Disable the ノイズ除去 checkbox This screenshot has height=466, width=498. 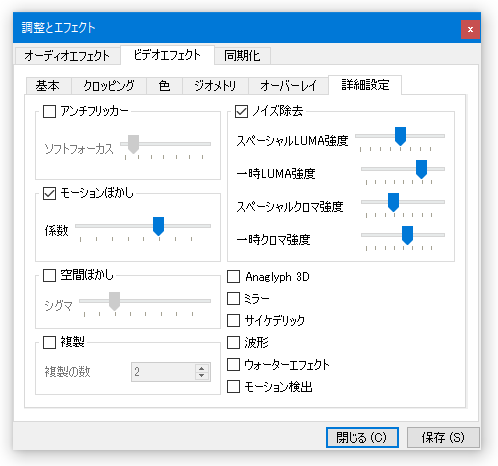(241, 111)
